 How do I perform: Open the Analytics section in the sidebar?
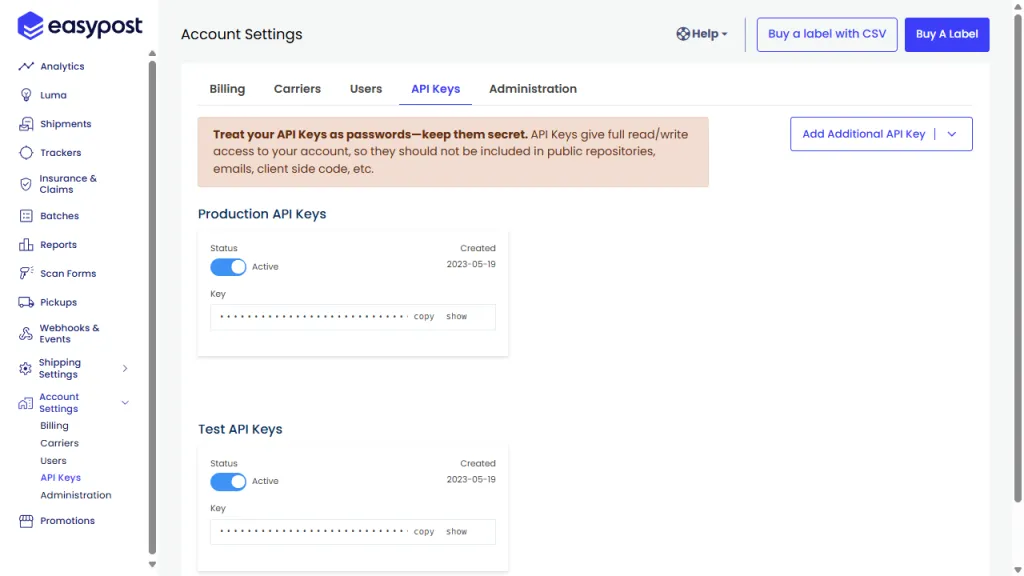coord(61,66)
